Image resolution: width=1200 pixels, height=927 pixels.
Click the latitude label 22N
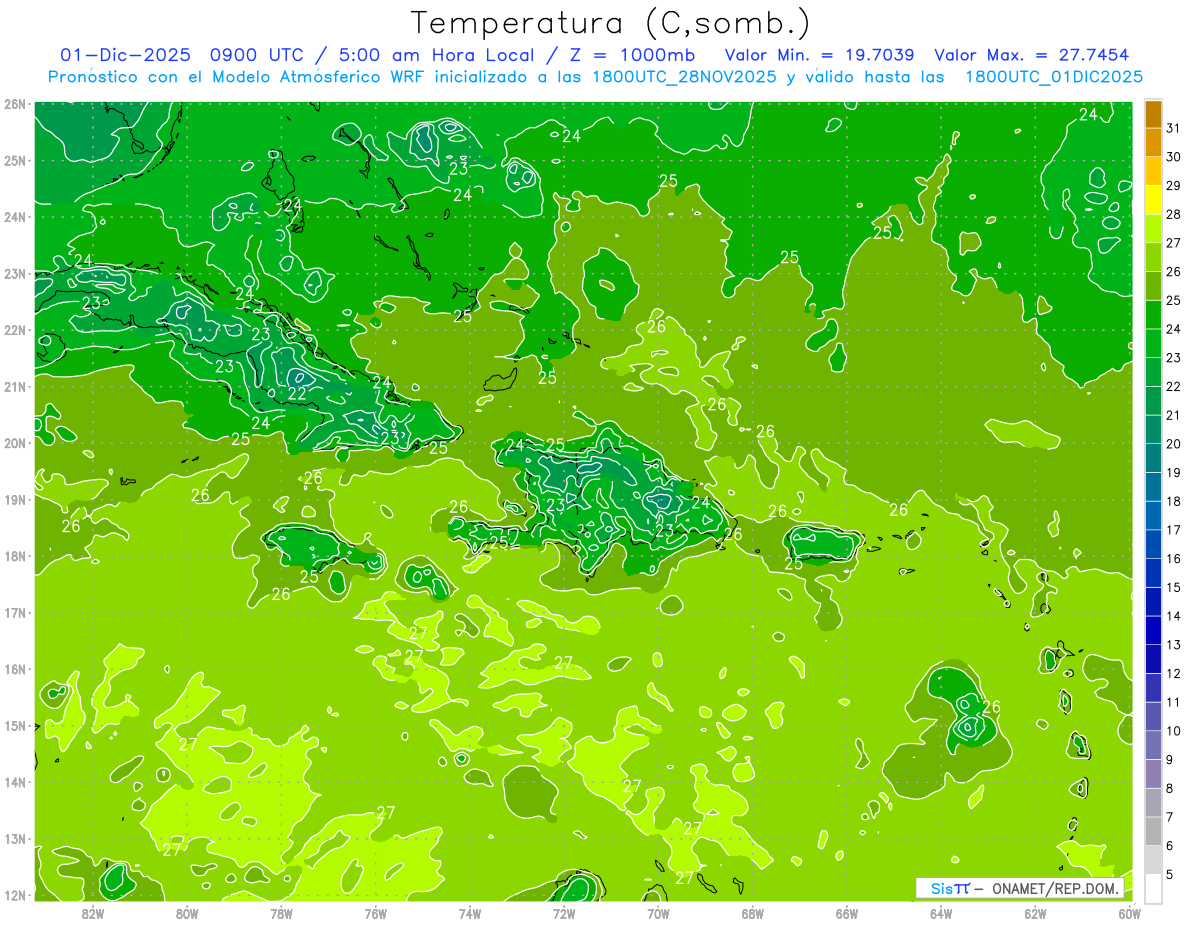(14, 330)
